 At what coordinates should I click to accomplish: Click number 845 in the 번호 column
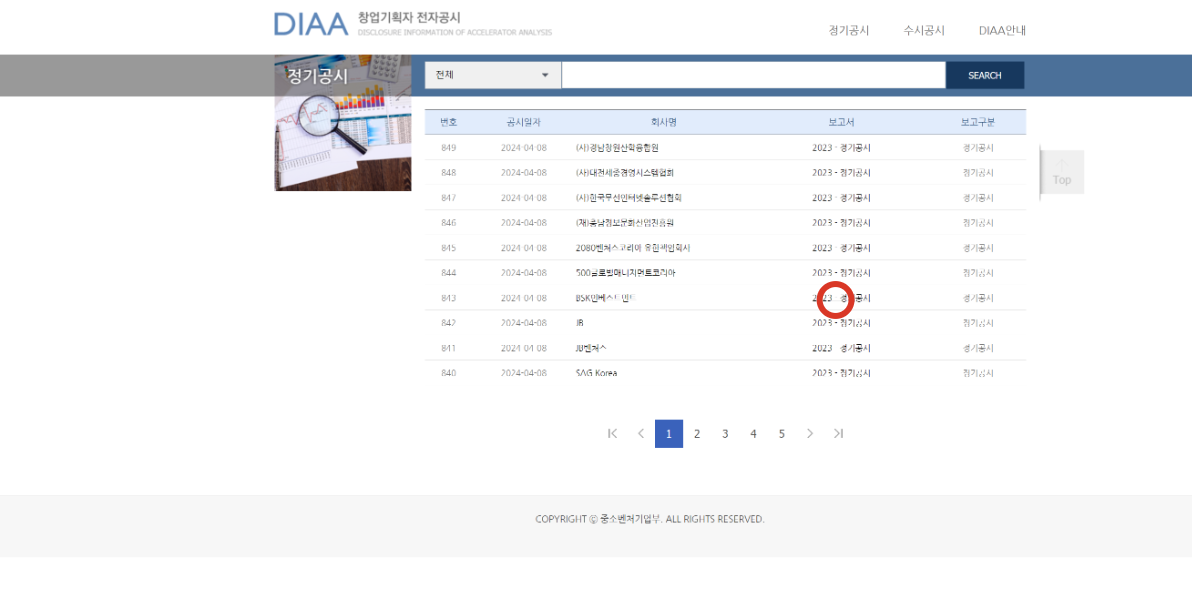[449, 248]
